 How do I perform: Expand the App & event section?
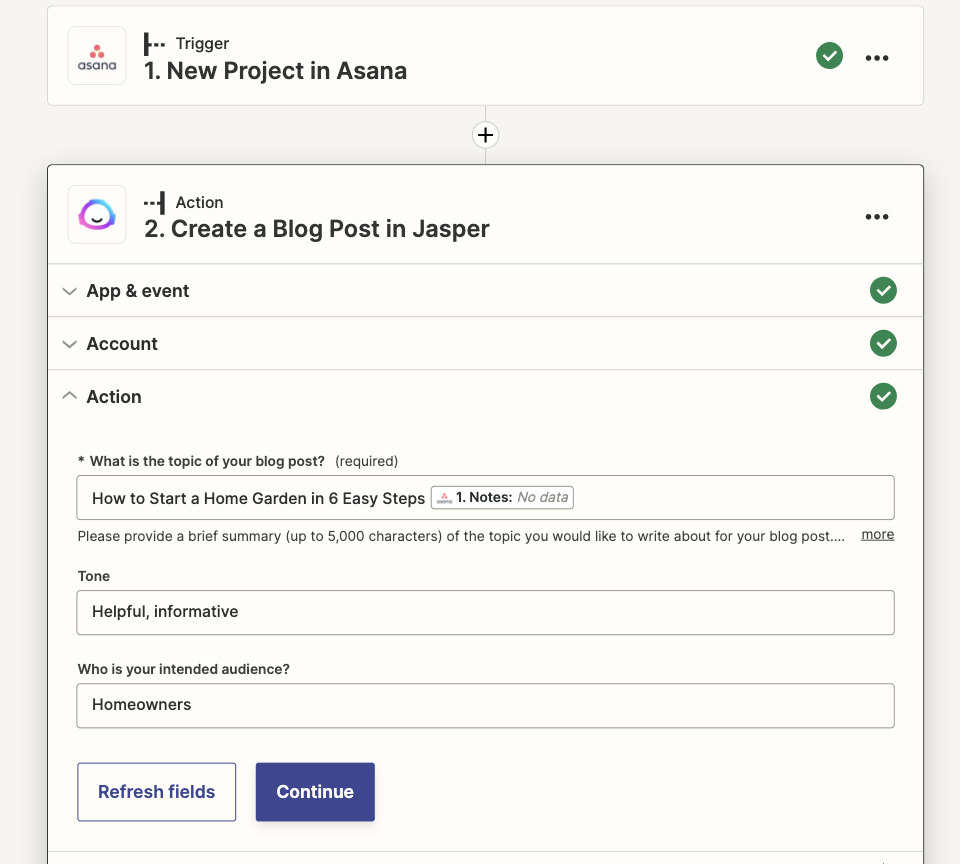[x=138, y=291]
